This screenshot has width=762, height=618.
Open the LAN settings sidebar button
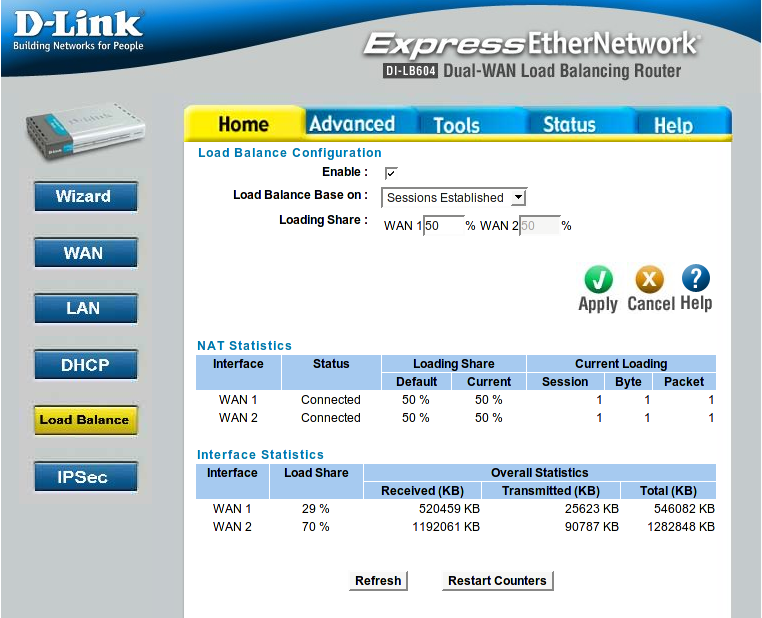[86, 309]
